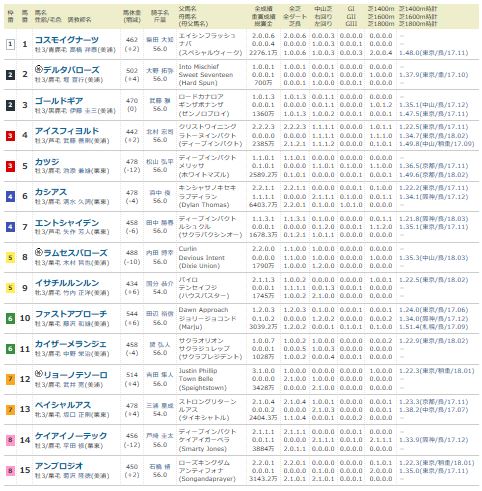Open リョーノテソーロ horse profile
The height and width of the screenshot is (491, 482).
[x=75, y=375]
